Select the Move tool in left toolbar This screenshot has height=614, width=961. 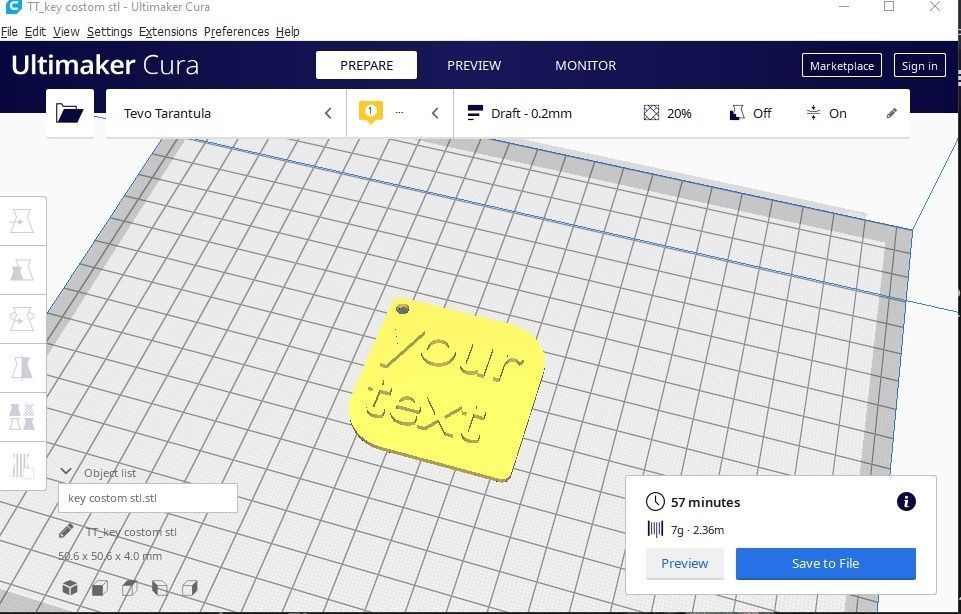pos(22,221)
